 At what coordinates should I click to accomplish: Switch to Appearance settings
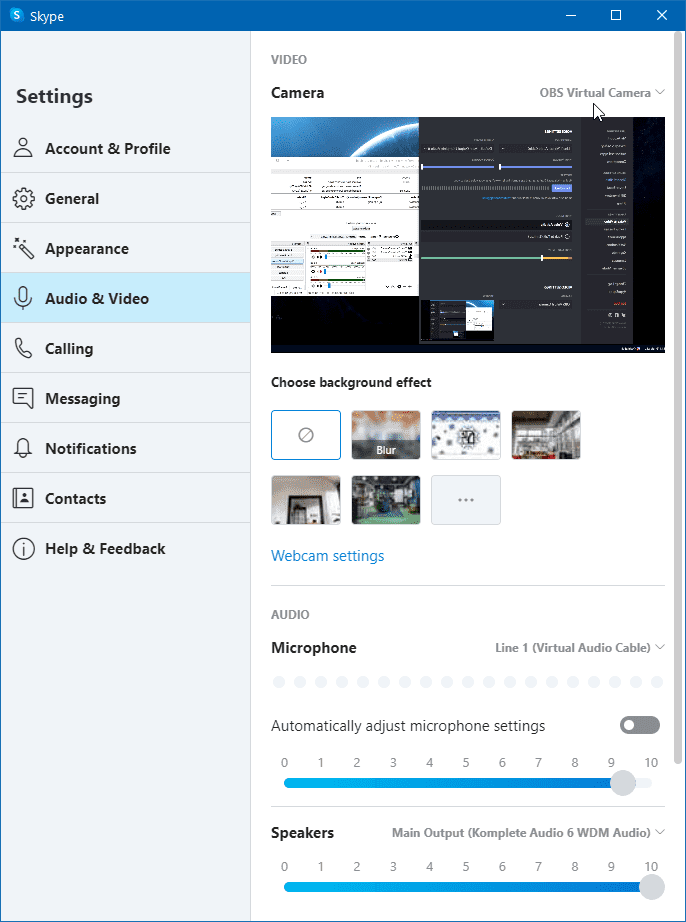pyautogui.click(x=126, y=248)
